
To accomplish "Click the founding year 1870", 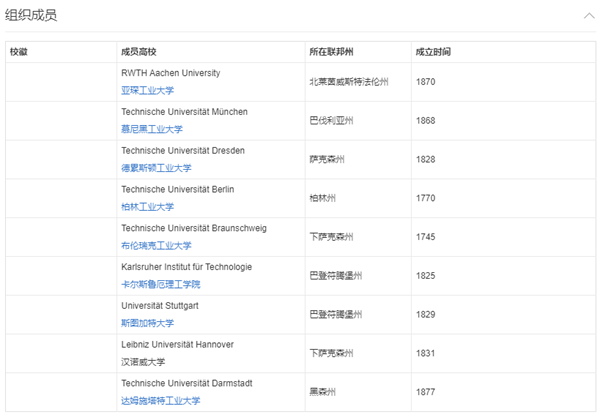I will coord(426,82).
